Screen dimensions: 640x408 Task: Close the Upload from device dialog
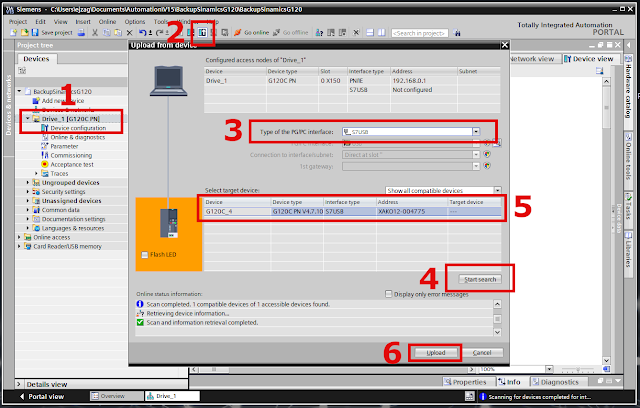click(505, 45)
